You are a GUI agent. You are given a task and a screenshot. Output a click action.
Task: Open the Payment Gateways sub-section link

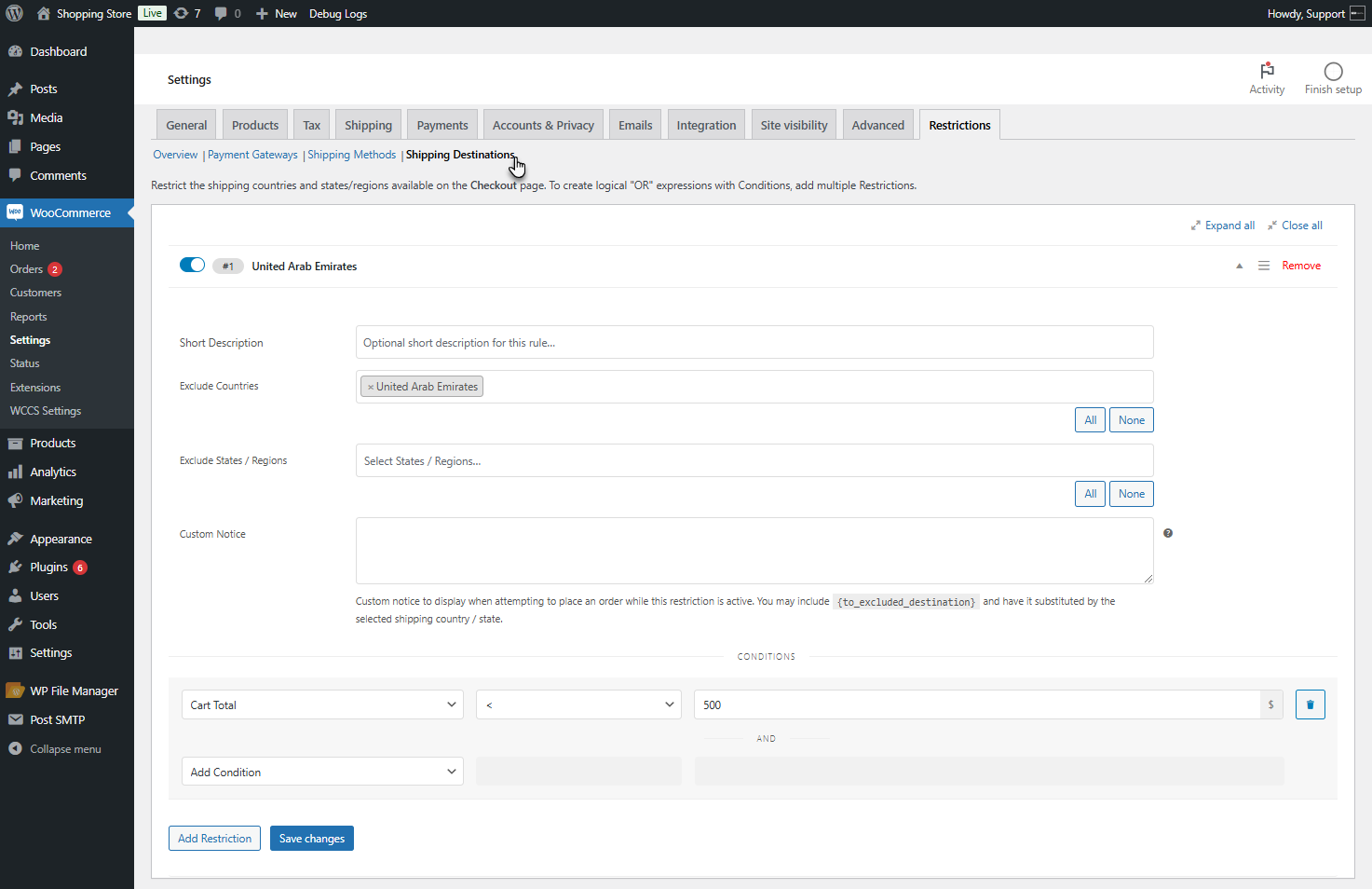[252, 155]
